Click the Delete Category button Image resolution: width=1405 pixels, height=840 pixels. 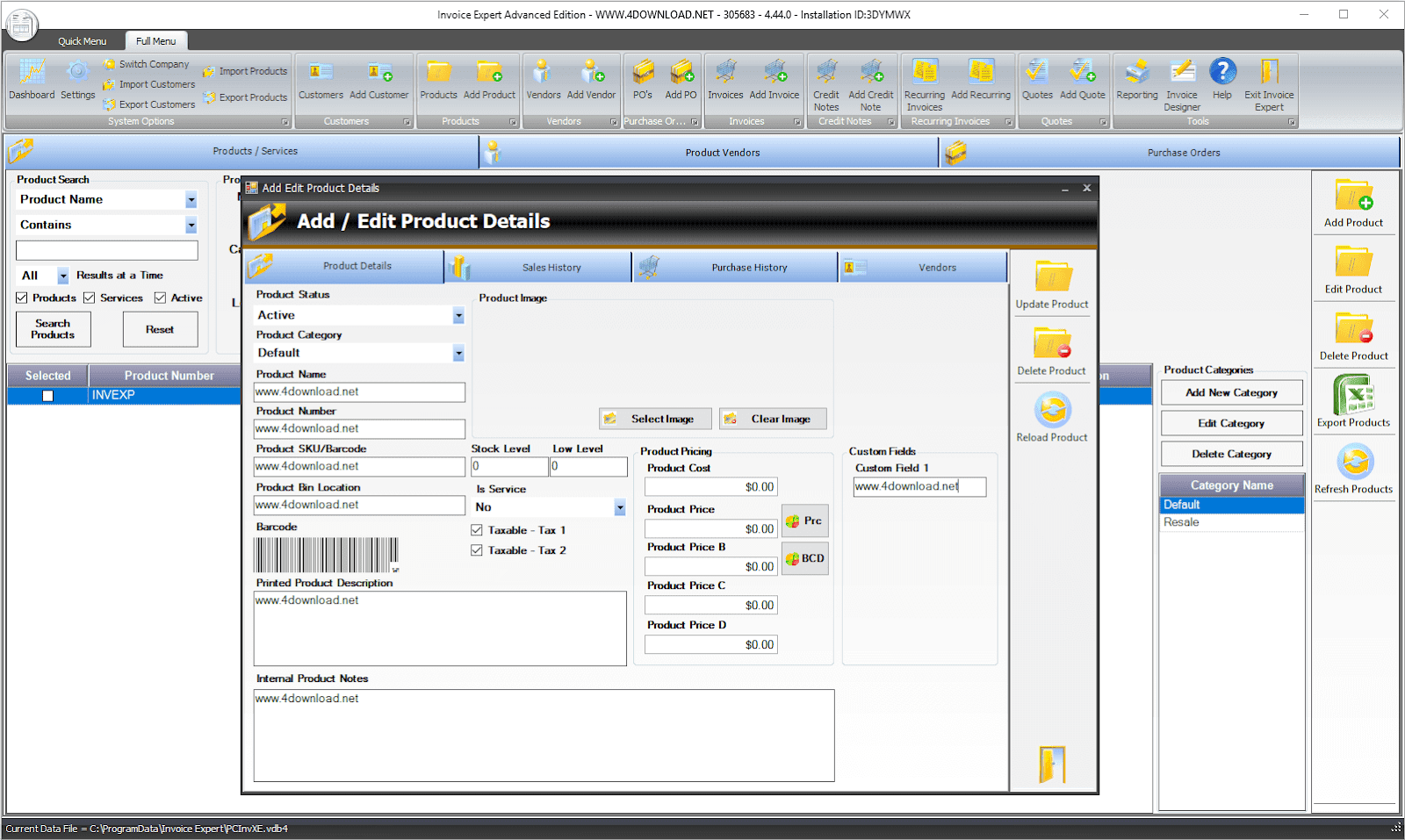click(x=1231, y=454)
